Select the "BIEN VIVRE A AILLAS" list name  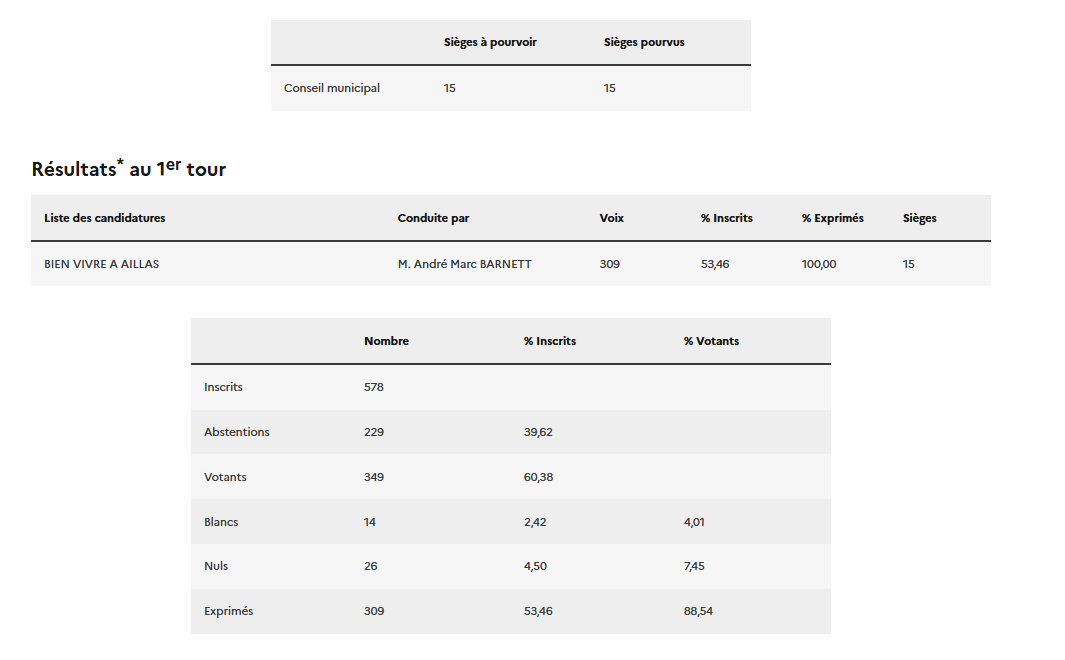click(102, 264)
